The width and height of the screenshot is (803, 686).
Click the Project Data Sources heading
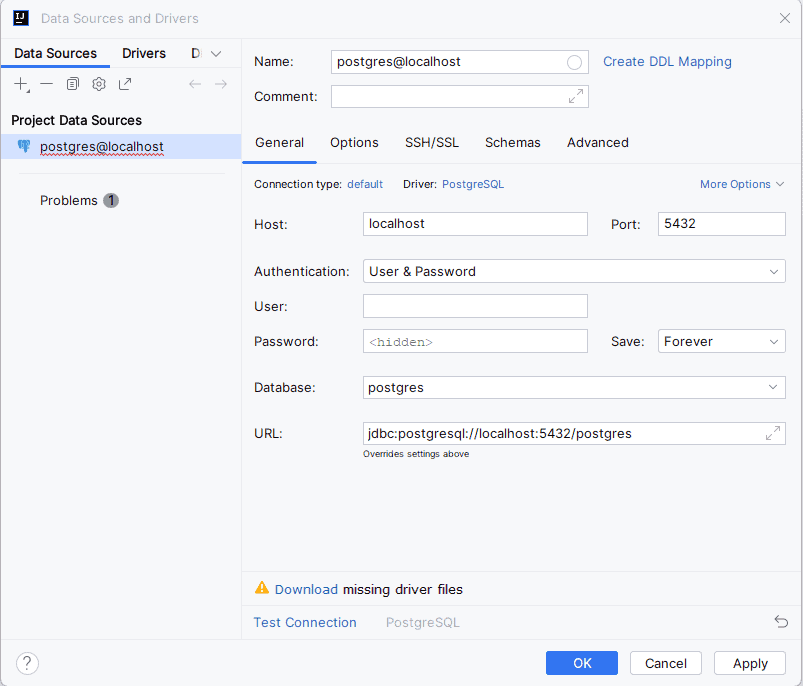click(x=76, y=120)
